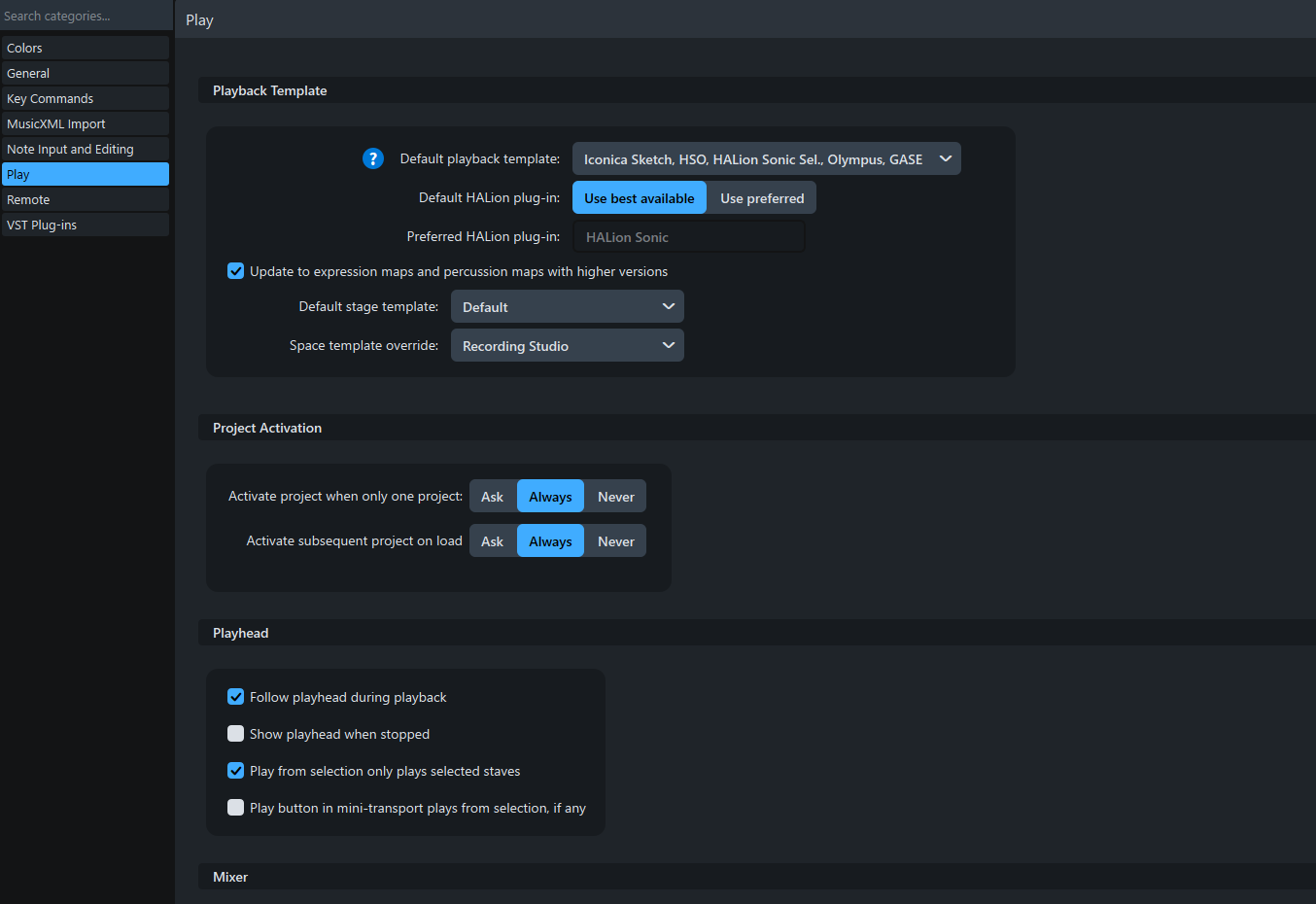
Task: Set Activate subsequent project on load to Never
Action: pos(615,541)
